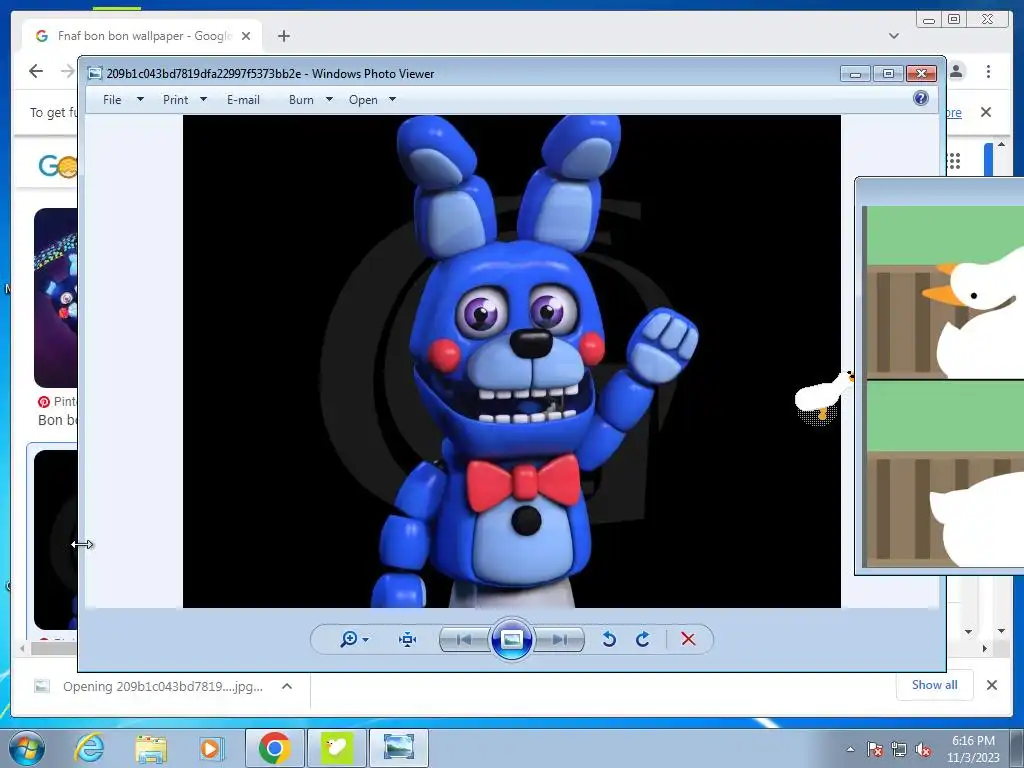Click muted volume tray icon
Image resolution: width=1024 pixels, height=768 pixels.
923,749
